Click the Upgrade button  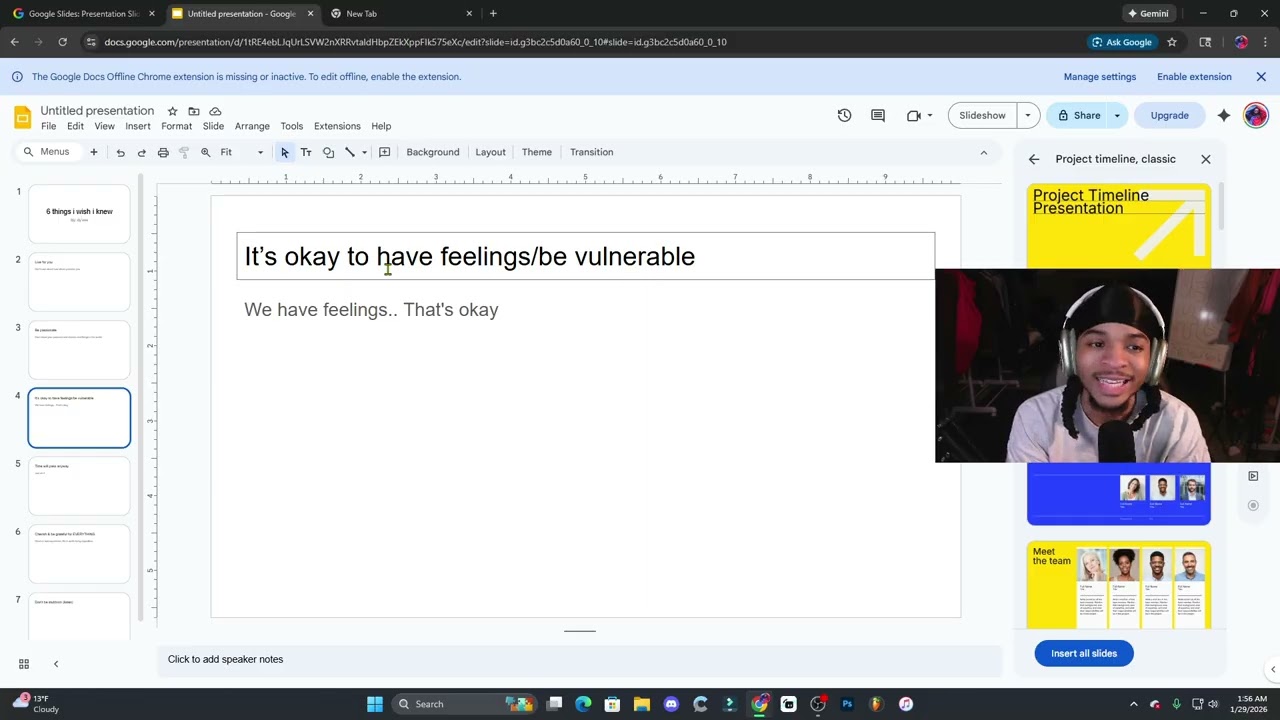1169,115
